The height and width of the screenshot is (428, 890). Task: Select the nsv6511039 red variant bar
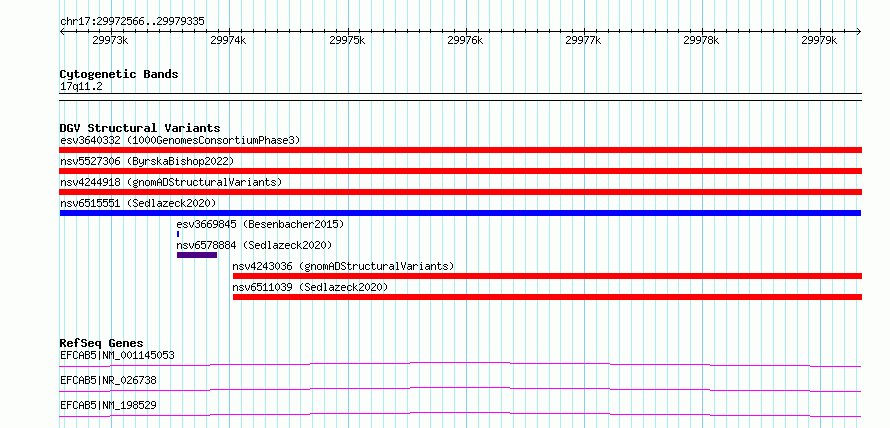(547, 297)
